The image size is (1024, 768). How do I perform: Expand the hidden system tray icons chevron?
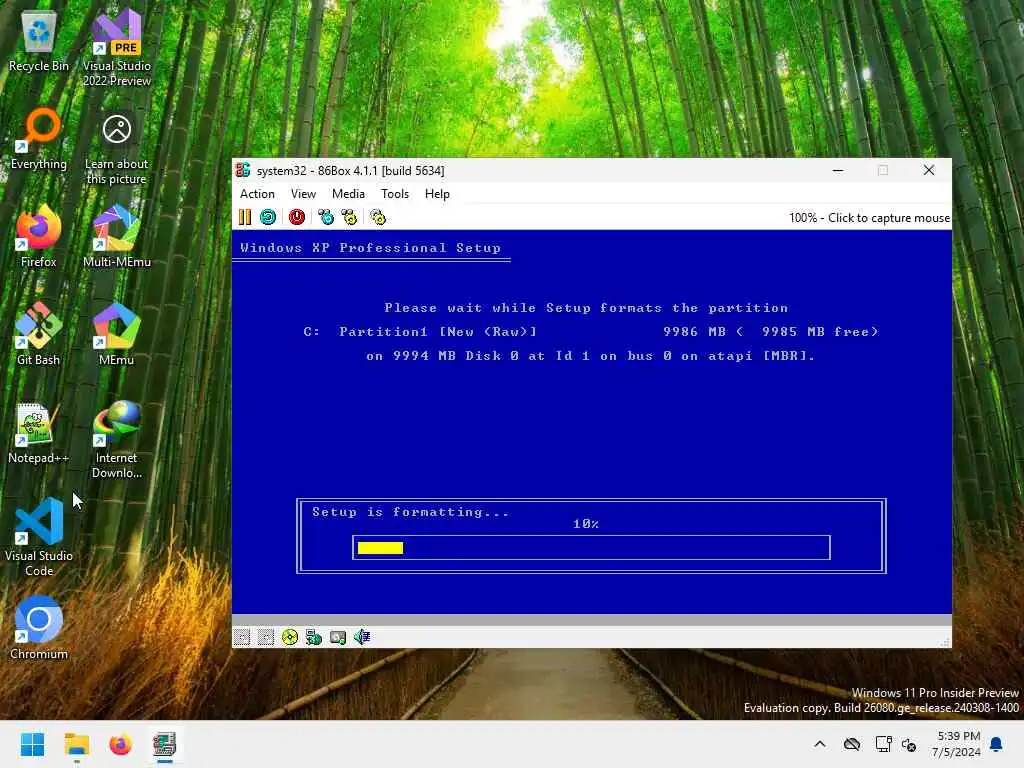pyautogui.click(x=820, y=744)
